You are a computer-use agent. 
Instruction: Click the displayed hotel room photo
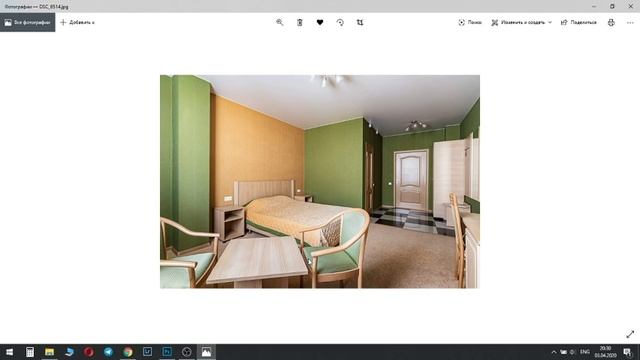(x=320, y=182)
